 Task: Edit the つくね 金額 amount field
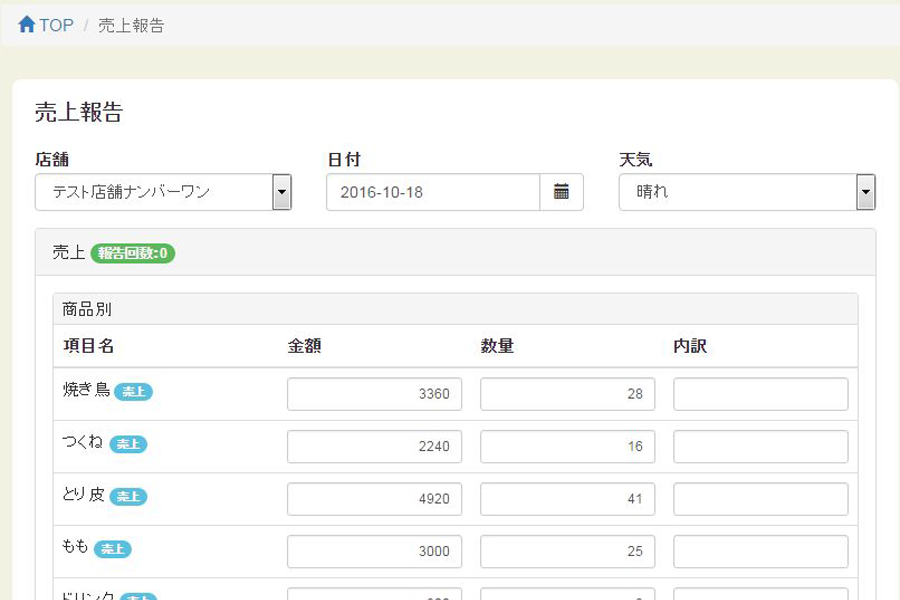(374, 446)
